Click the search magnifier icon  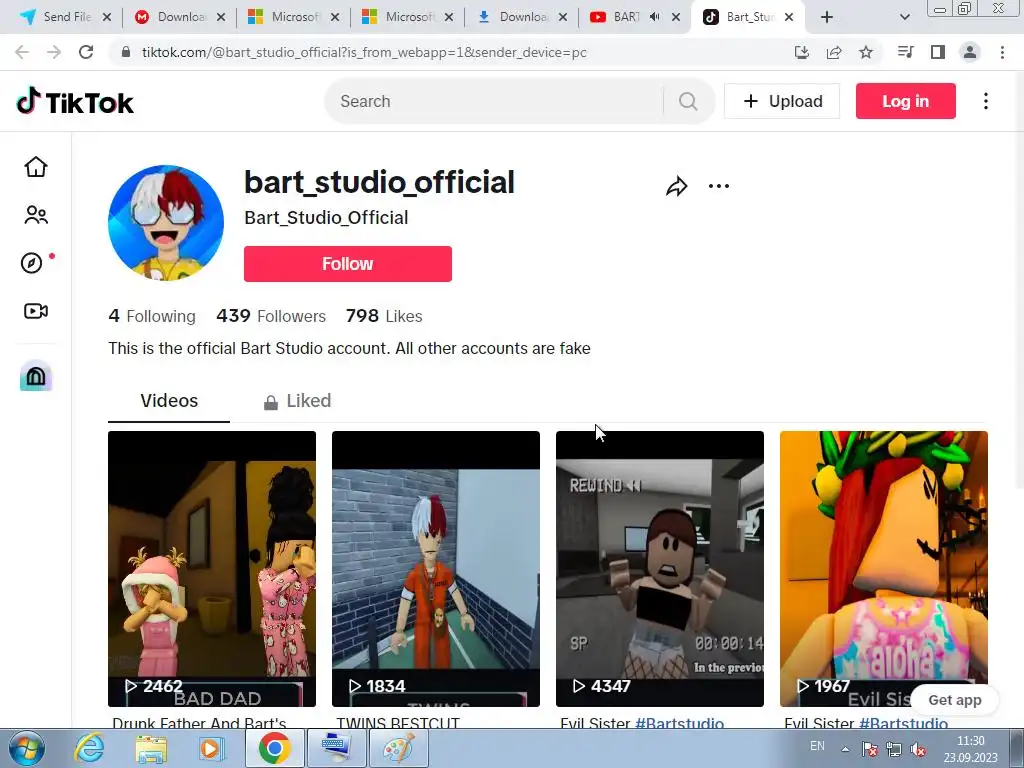click(688, 101)
